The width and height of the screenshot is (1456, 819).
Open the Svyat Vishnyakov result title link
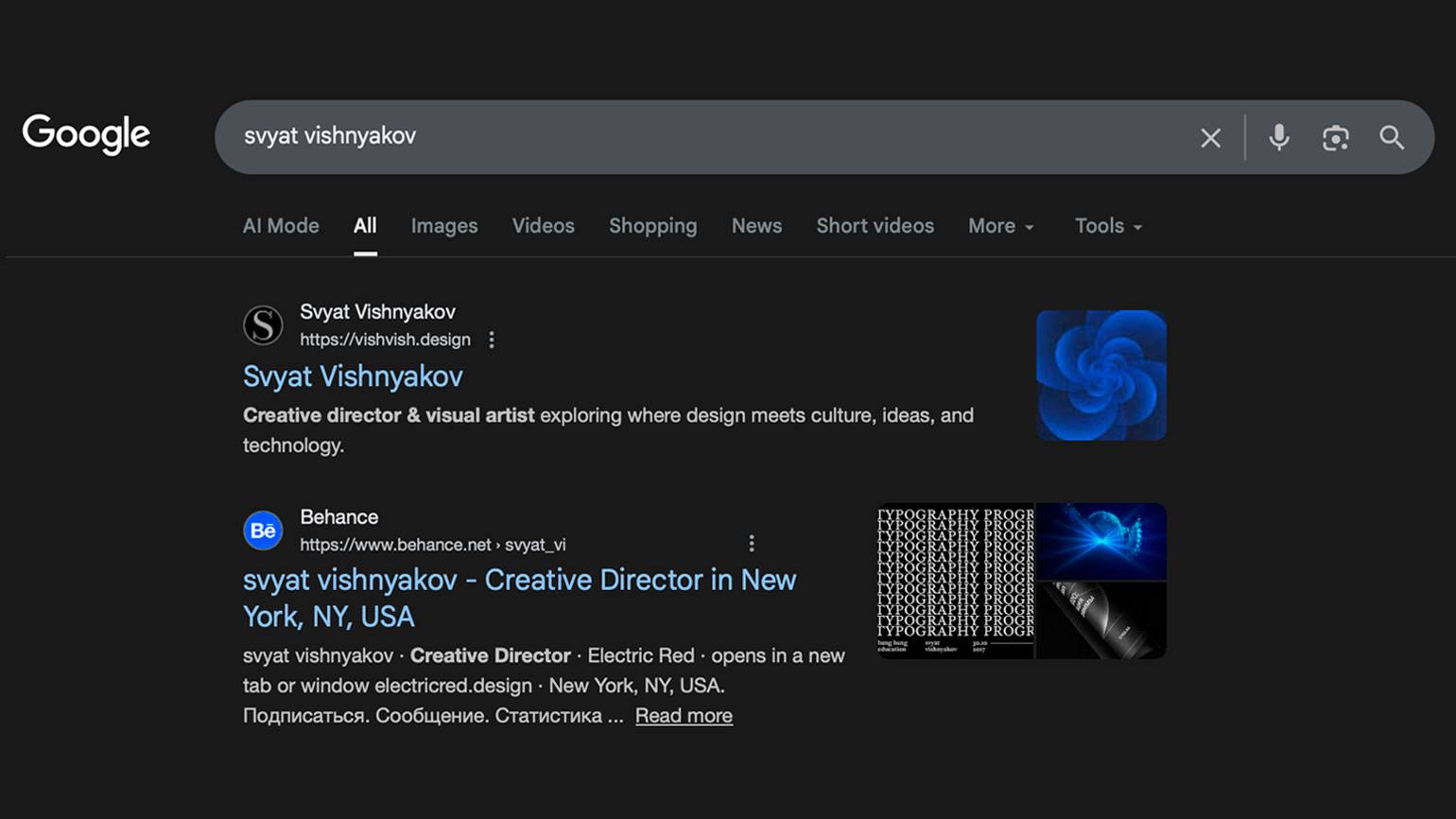tap(353, 376)
